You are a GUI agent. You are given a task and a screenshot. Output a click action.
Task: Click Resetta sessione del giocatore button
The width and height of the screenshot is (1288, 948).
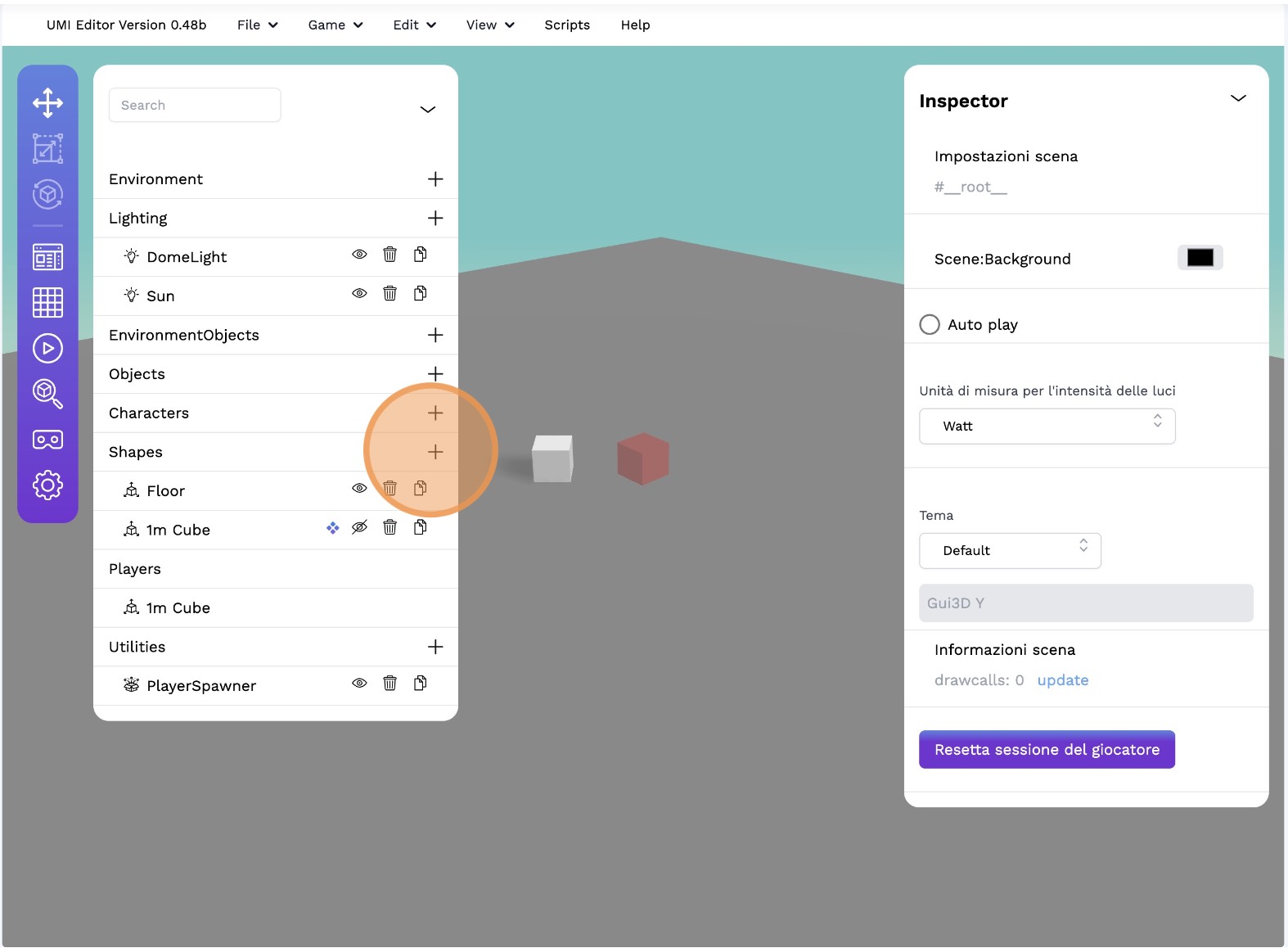(x=1047, y=750)
